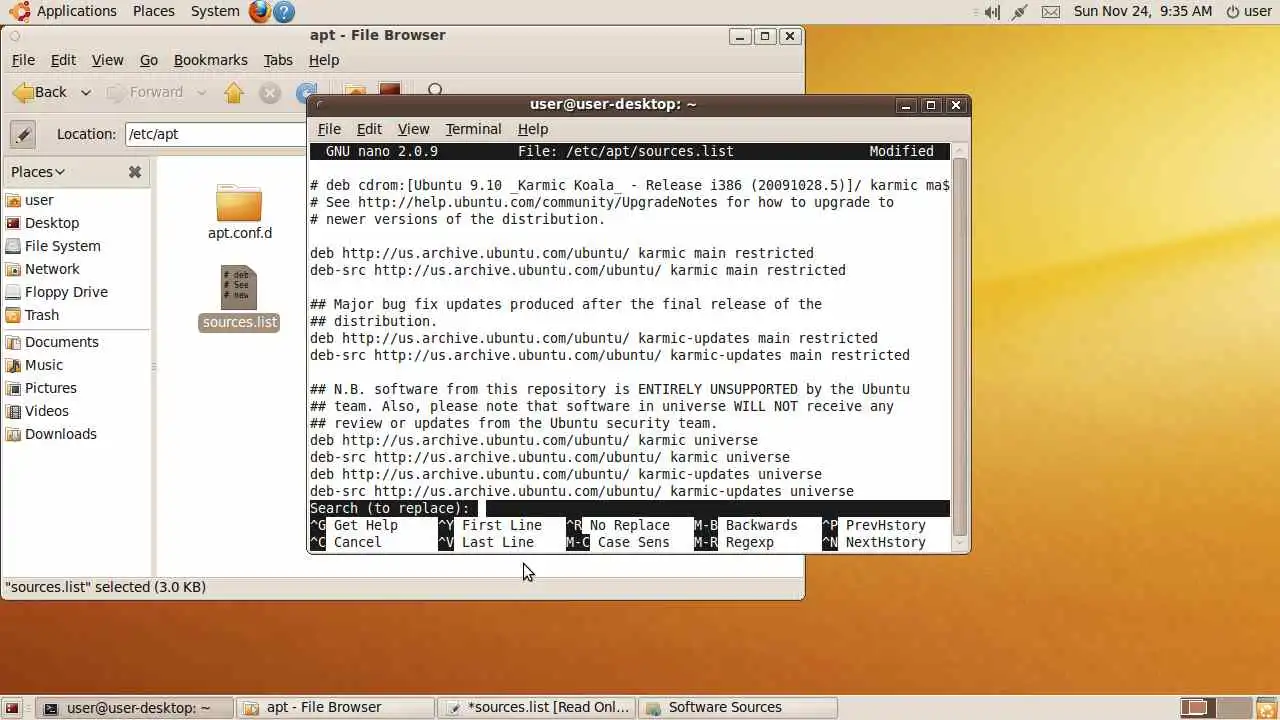The height and width of the screenshot is (720, 1280).
Task: Click the terminal window menu icon in titlebar
Action: (x=320, y=104)
